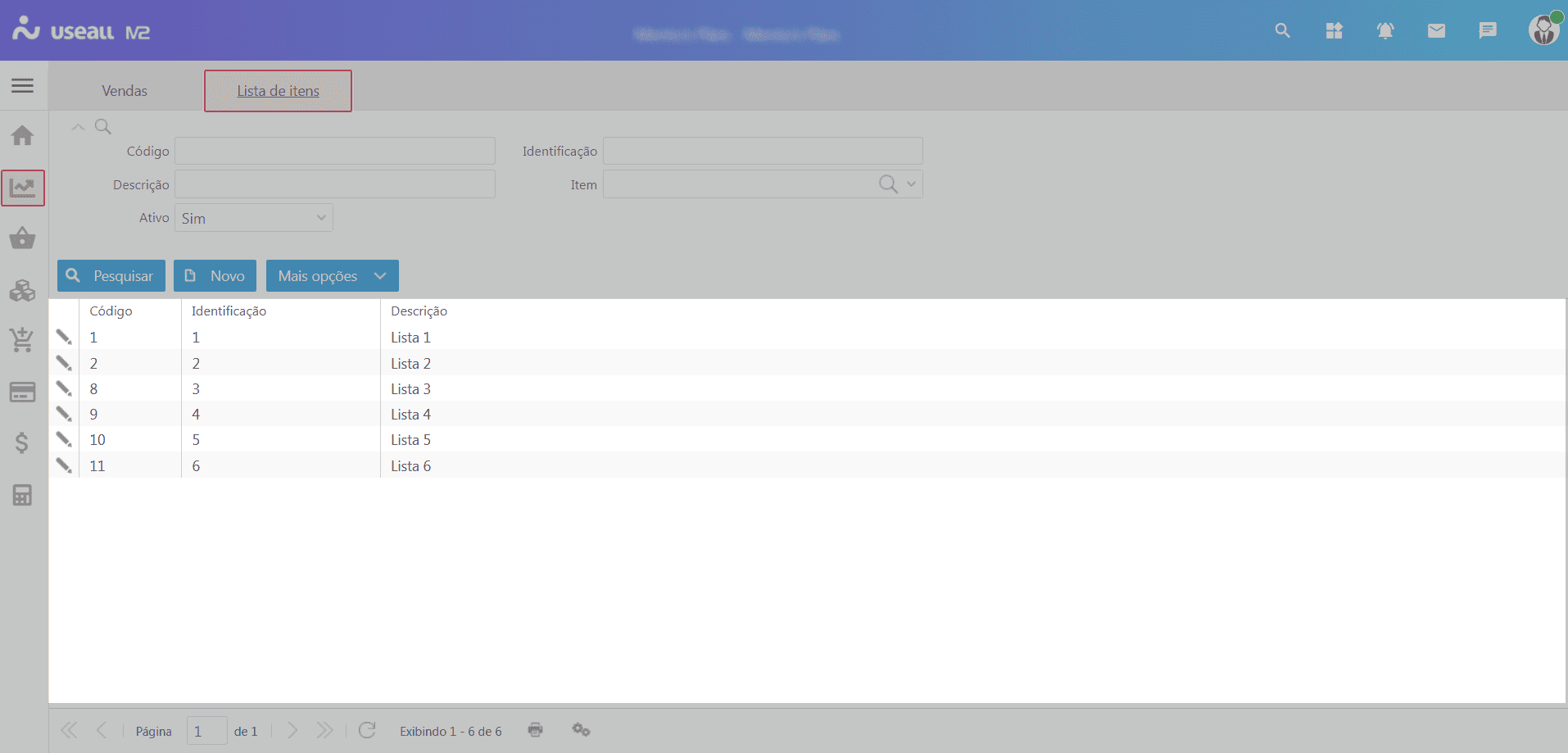Select the Lista de itens tab
Viewport: 1568px width, 753px height.
coord(278,91)
